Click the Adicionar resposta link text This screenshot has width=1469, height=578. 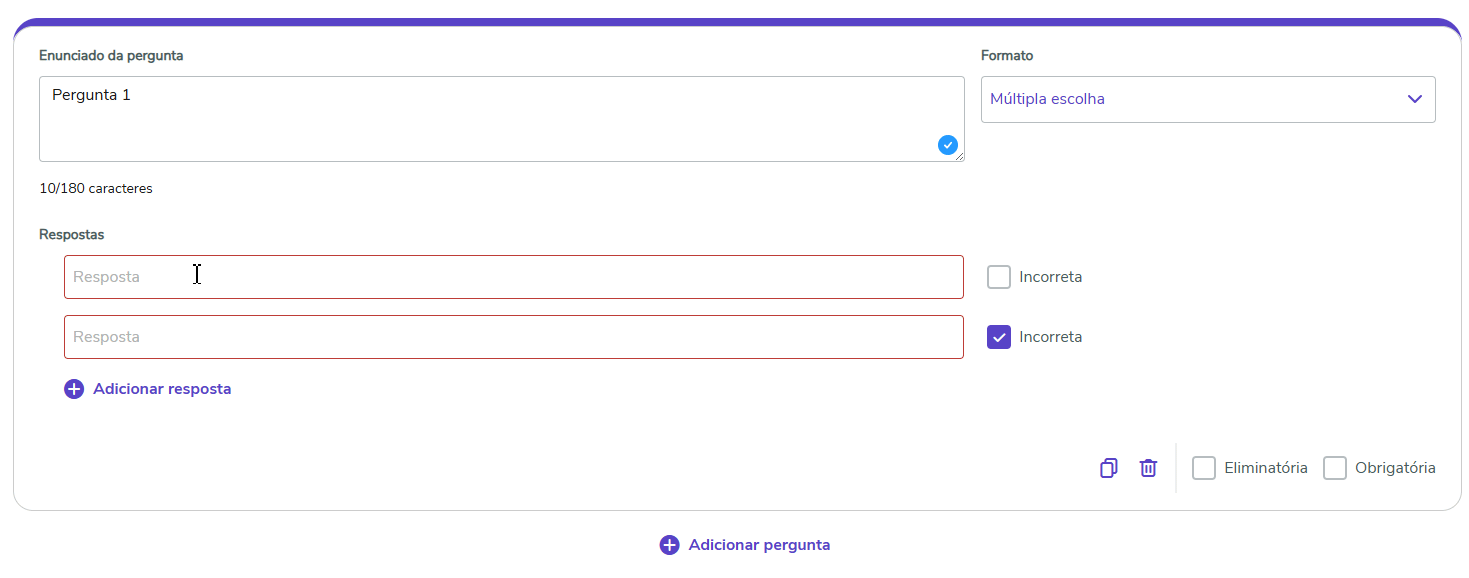(x=162, y=389)
